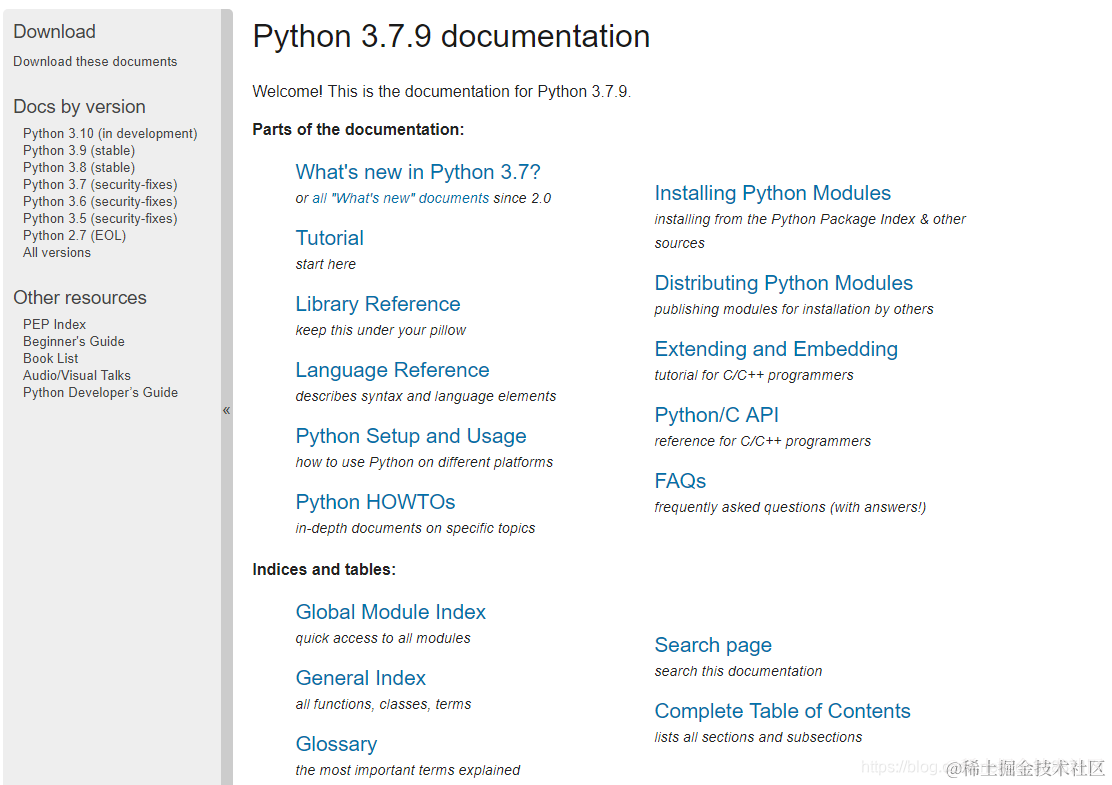Open Python 3.10 (in development) docs
The width and height of the screenshot is (1112, 785).
(x=110, y=133)
